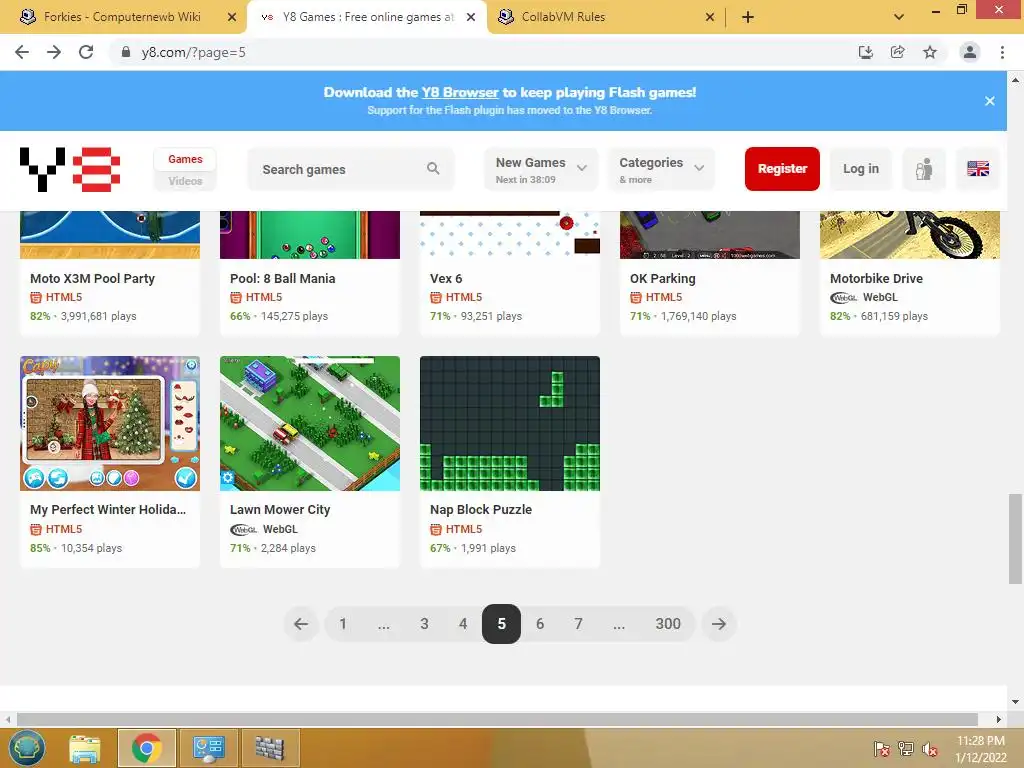
Task: Click the Register button
Action: tap(782, 169)
